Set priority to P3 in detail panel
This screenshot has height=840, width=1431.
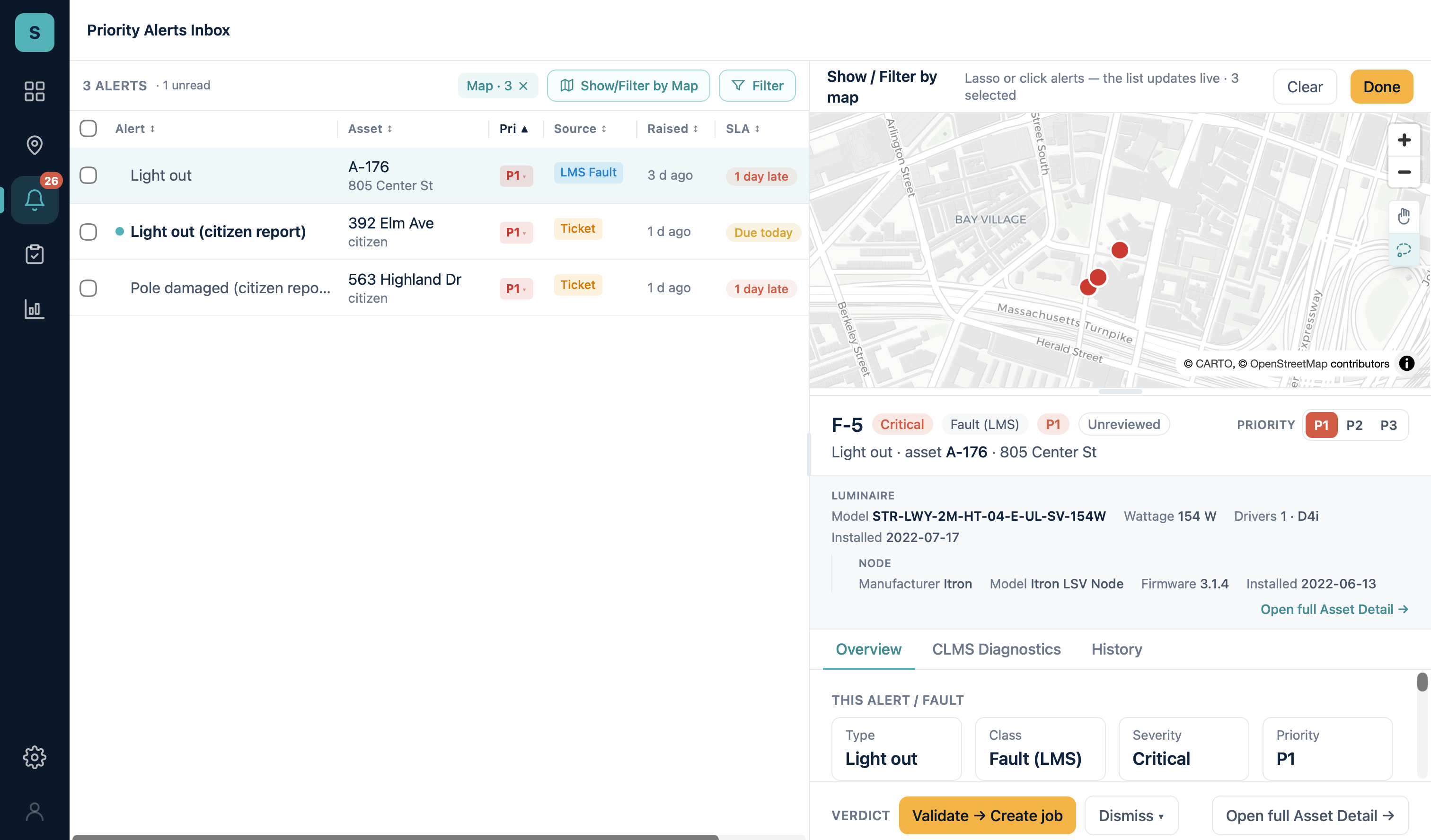1388,425
